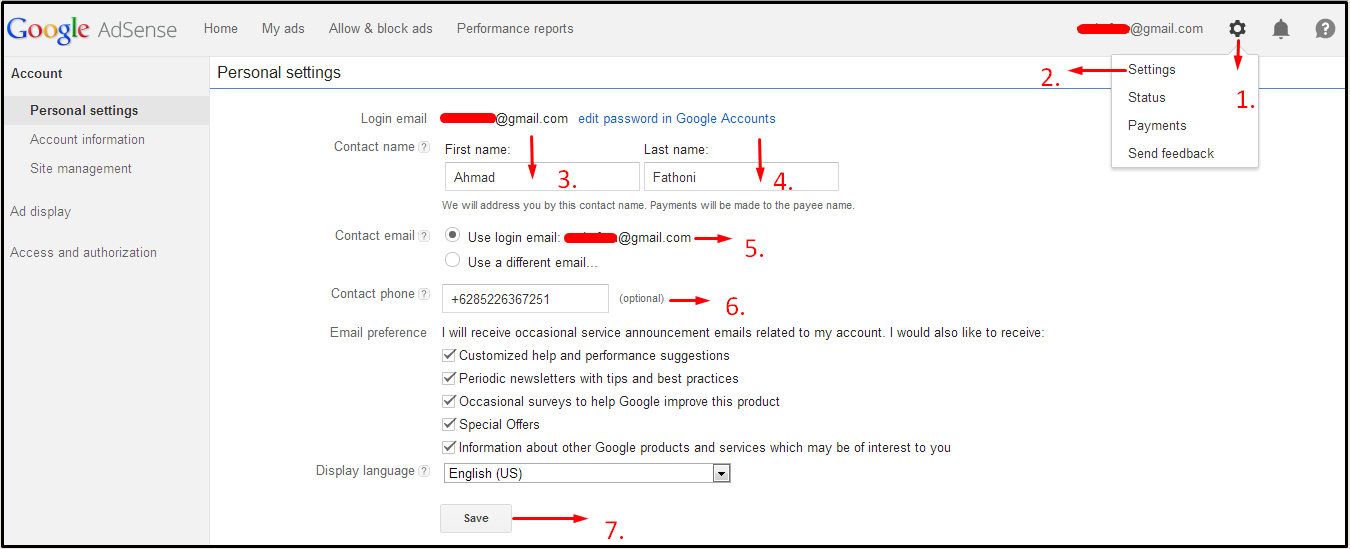This screenshot has height=549, width=1350.
Task: Show help tooltip for Contact name
Action: pyautogui.click(x=424, y=148)
